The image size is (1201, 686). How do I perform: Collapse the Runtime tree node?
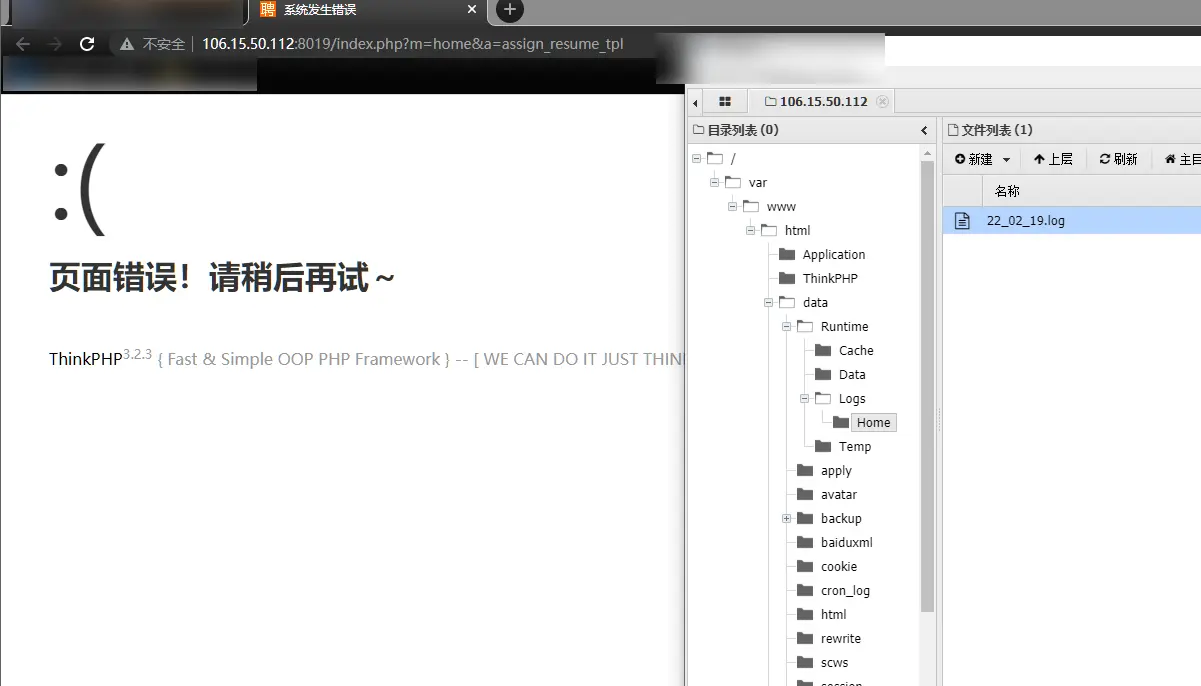point(787,327)
